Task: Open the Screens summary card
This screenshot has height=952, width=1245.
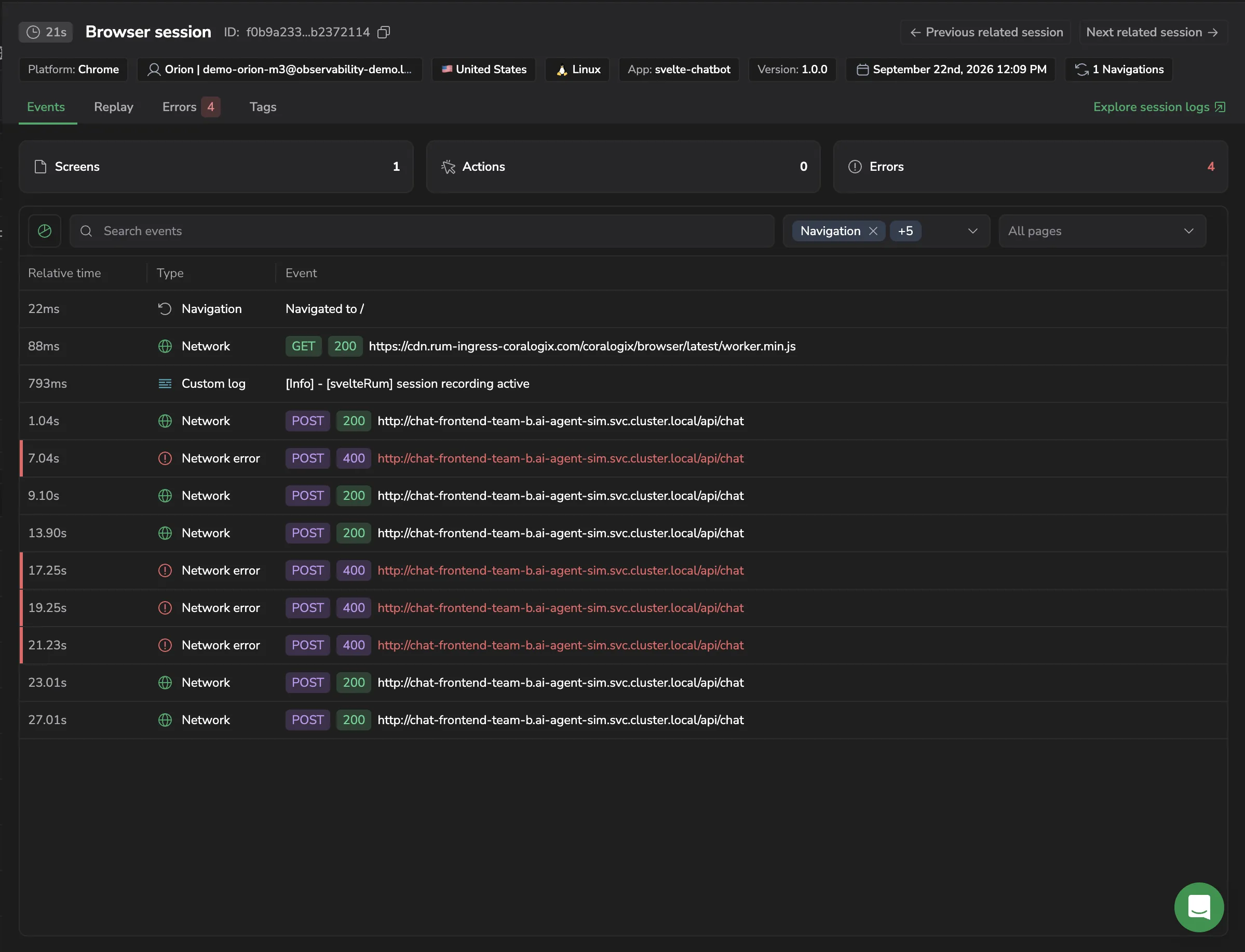Action: coord(216,167)
